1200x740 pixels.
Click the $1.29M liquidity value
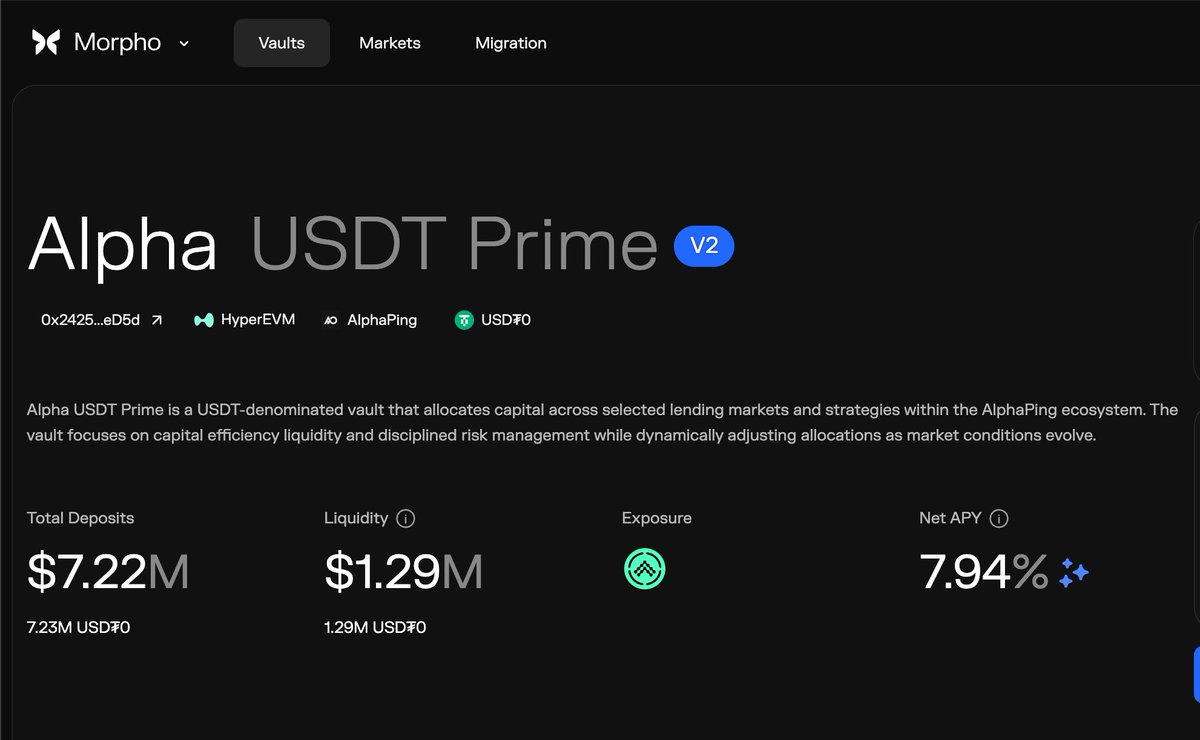[404, 572]
